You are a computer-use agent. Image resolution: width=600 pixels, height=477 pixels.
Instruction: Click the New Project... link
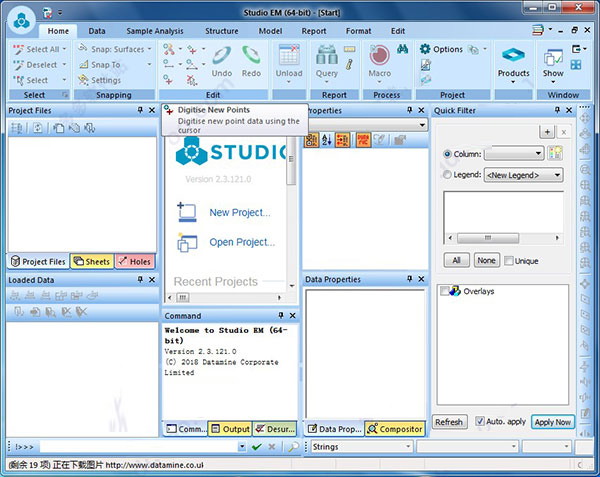coord(240,213)
